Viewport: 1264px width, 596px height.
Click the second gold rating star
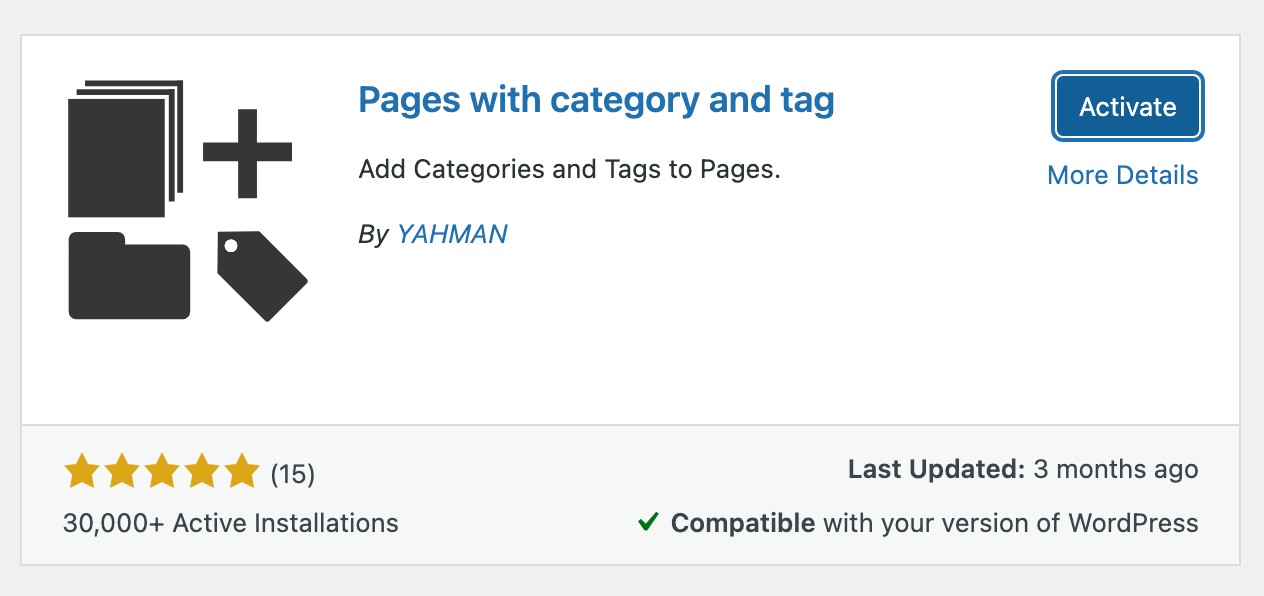click(121, 470)
